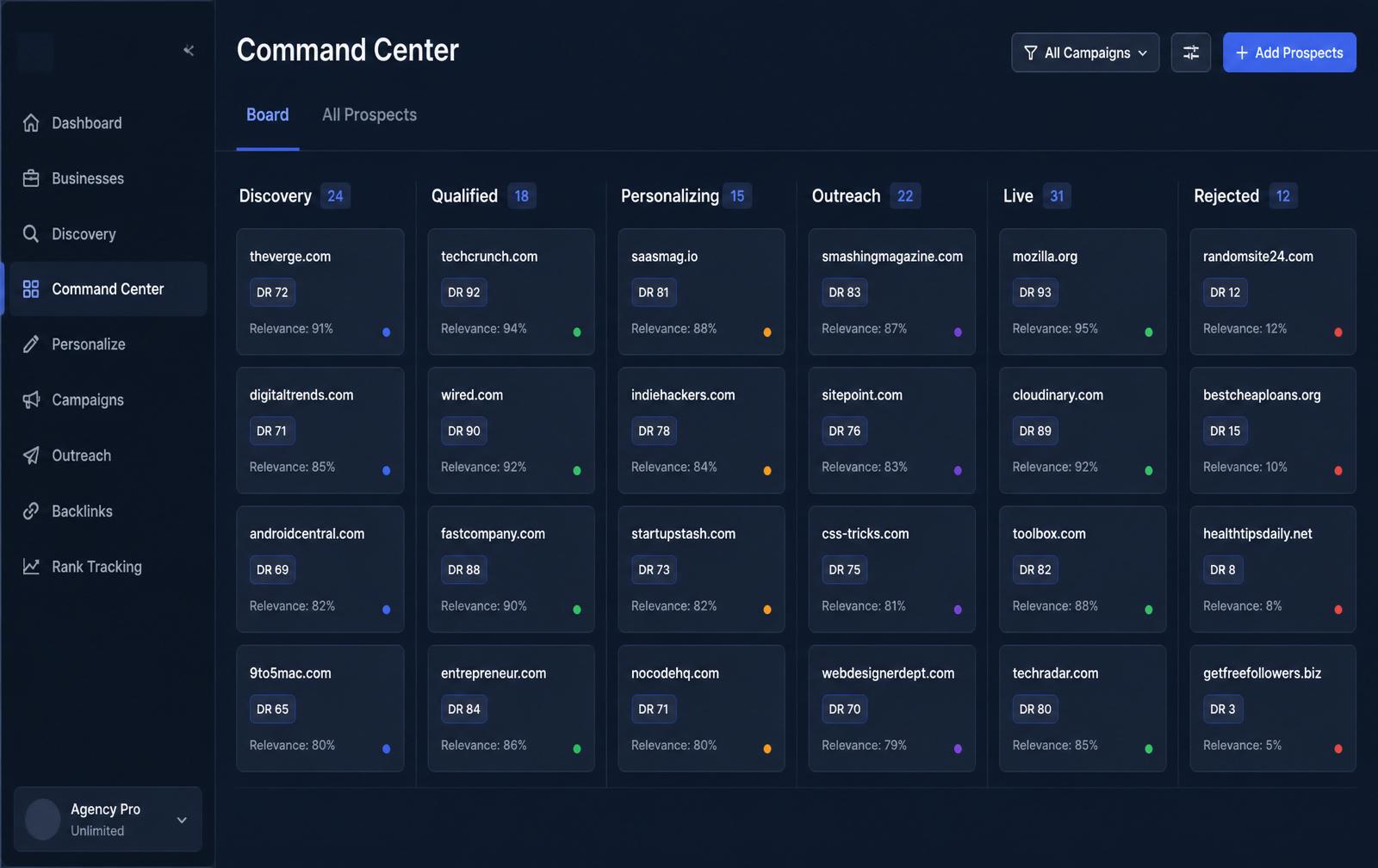Select the toolbox.com domain name
The height and width of the screenshot is (868, 1378).
pyautogui.click(x=1049, y=534)
